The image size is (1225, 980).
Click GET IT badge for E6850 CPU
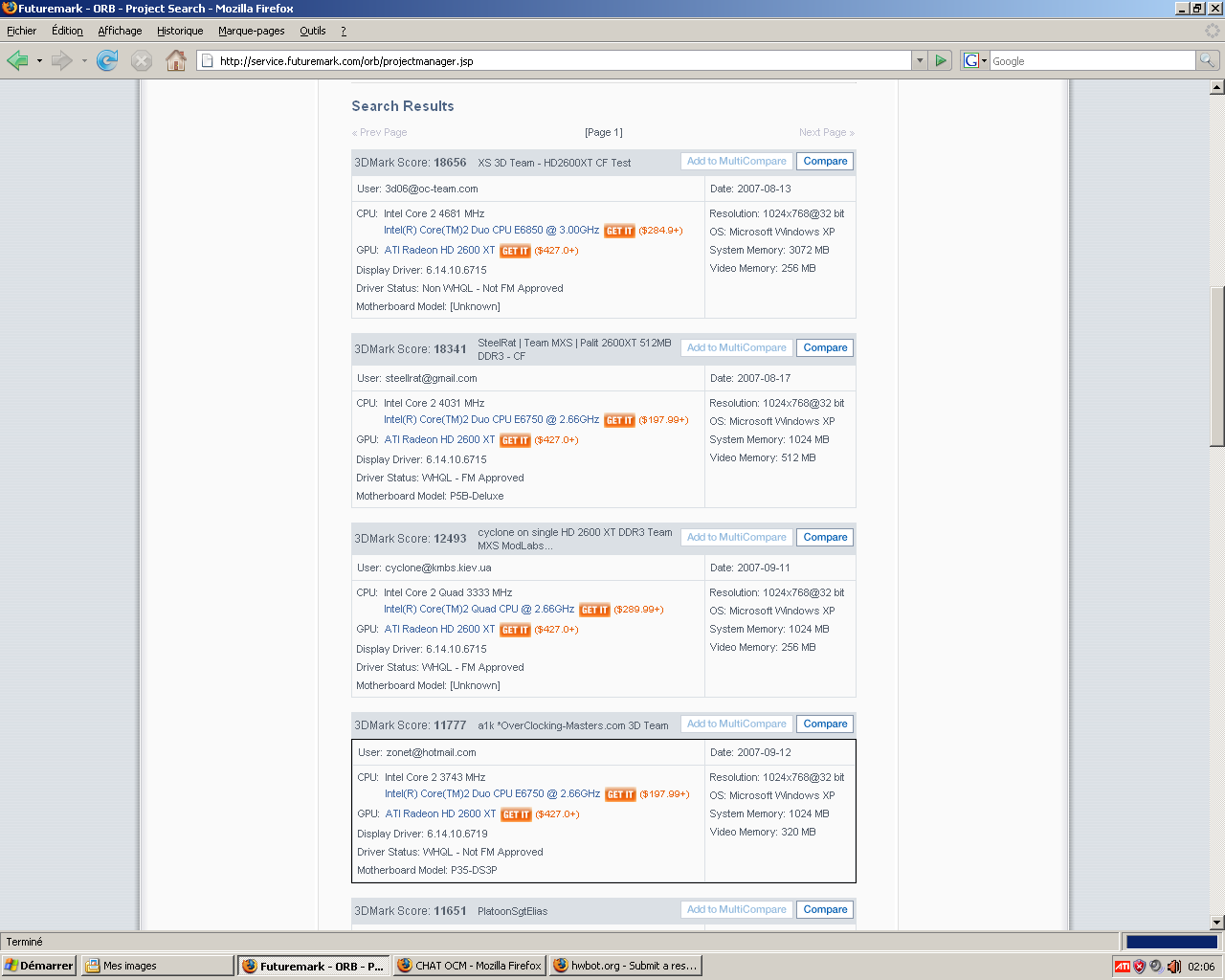(x=619, y=231)
